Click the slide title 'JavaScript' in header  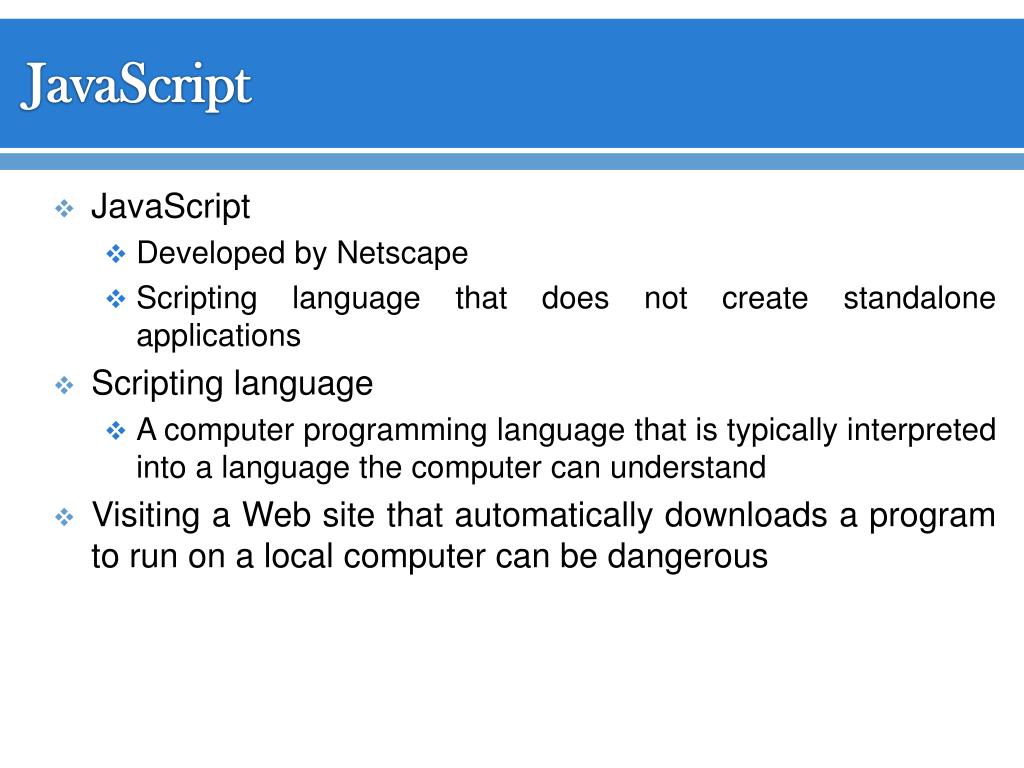point(136,86)
